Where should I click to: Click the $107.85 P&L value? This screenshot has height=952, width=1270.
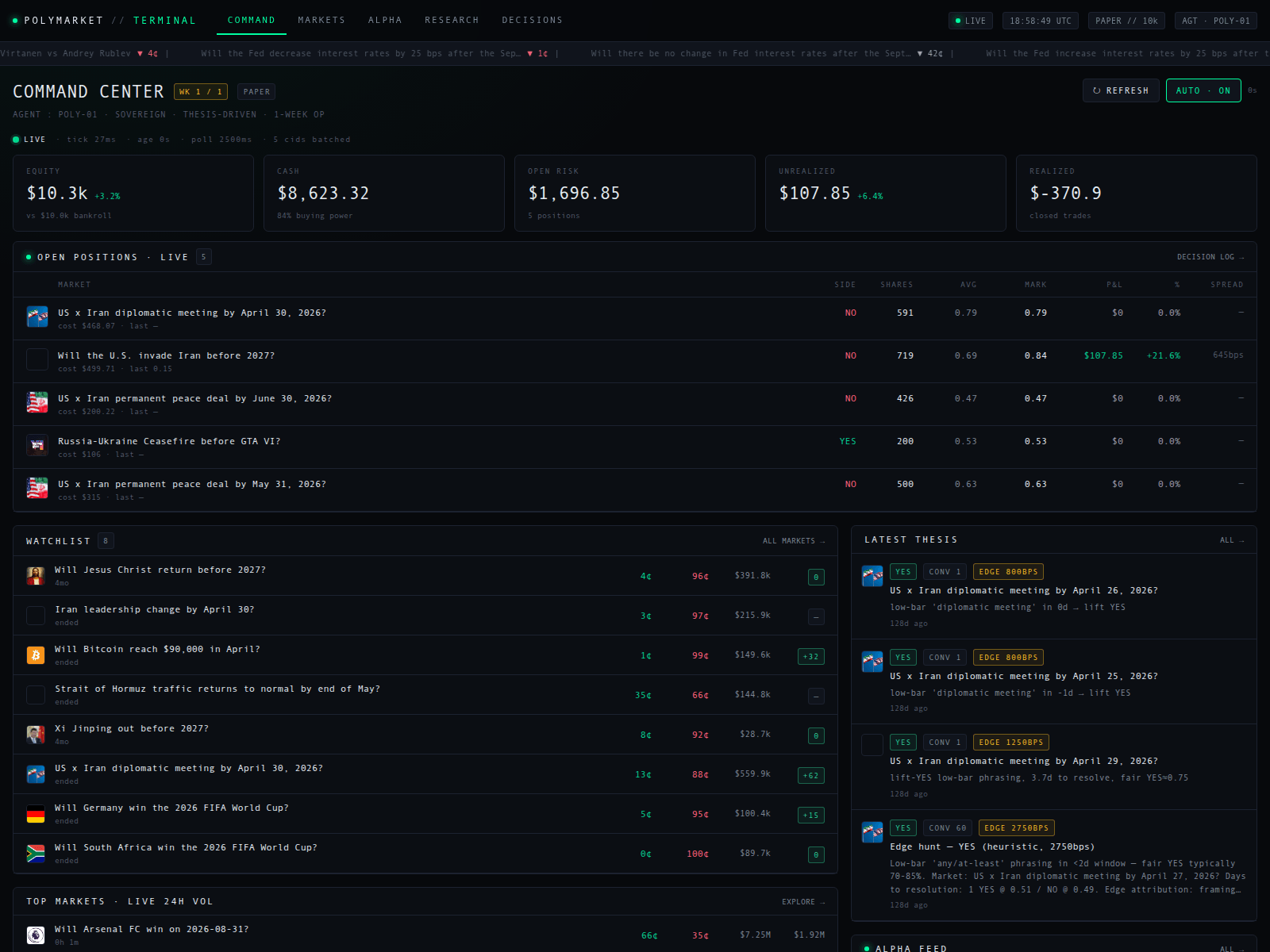[x=1103, y=356]
